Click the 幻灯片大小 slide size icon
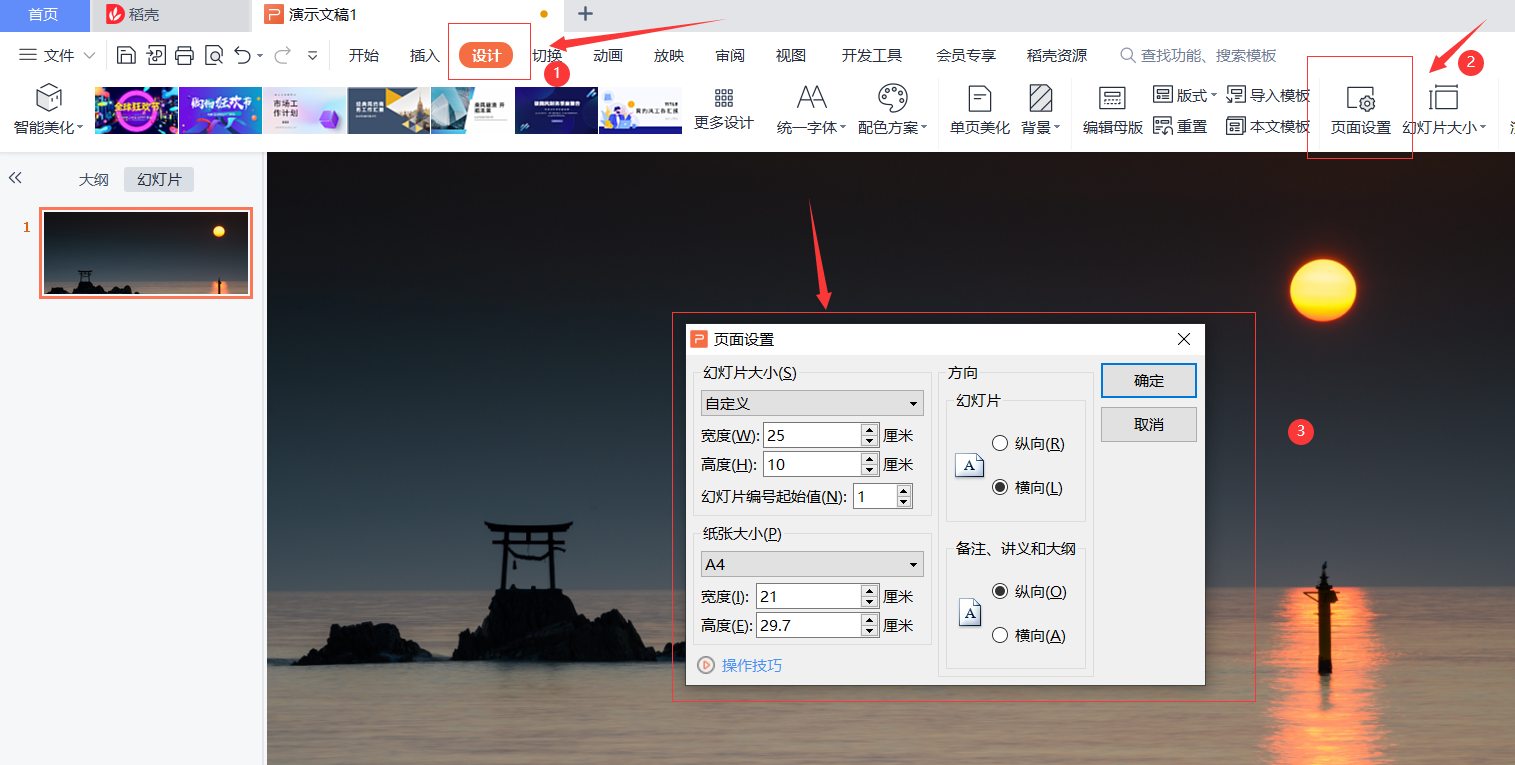The width and height of the screenshot is (1515, 765). (1443, 97)
